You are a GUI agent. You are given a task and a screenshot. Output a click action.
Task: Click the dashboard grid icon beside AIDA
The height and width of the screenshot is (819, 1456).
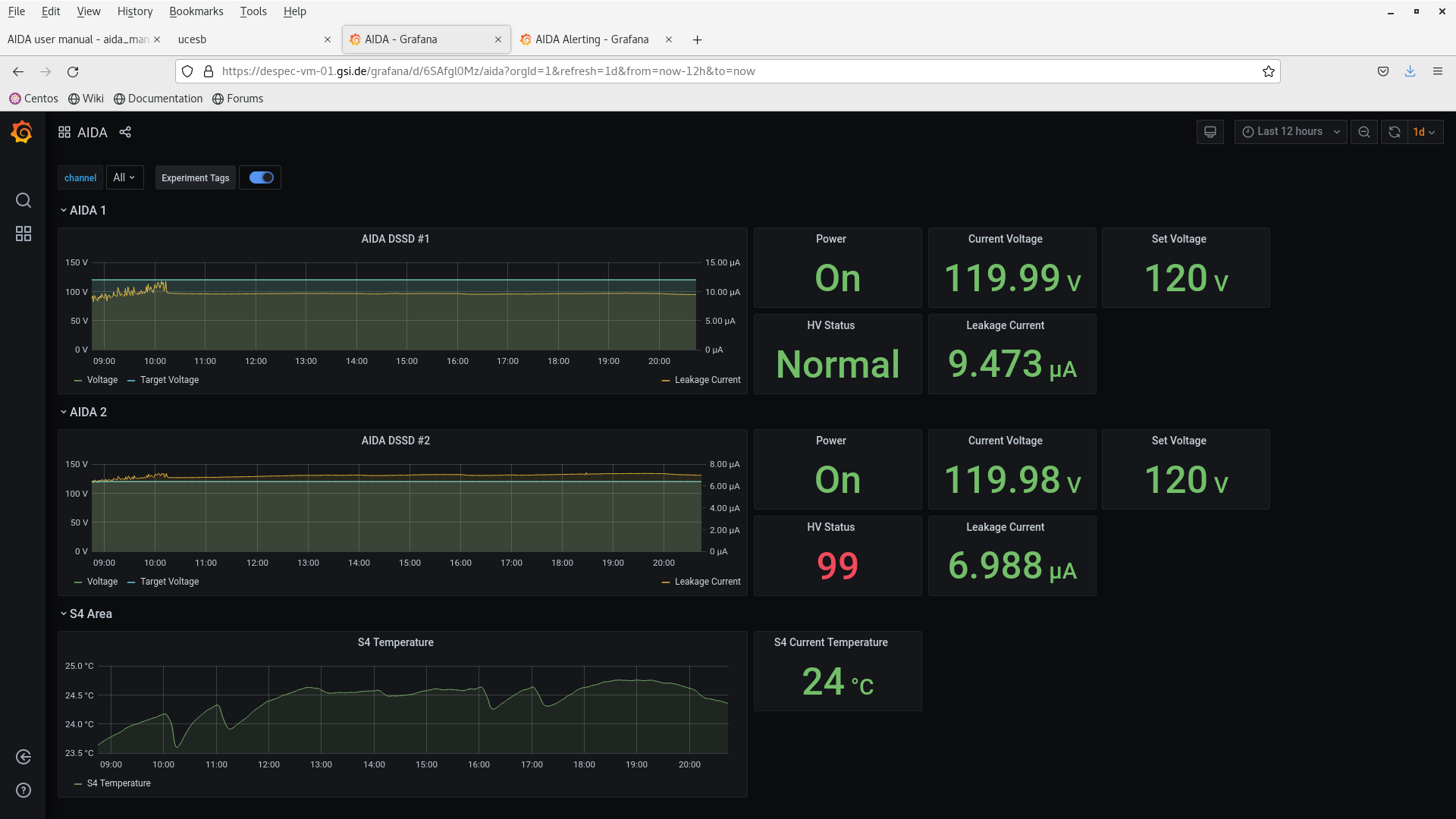[64, 132]
